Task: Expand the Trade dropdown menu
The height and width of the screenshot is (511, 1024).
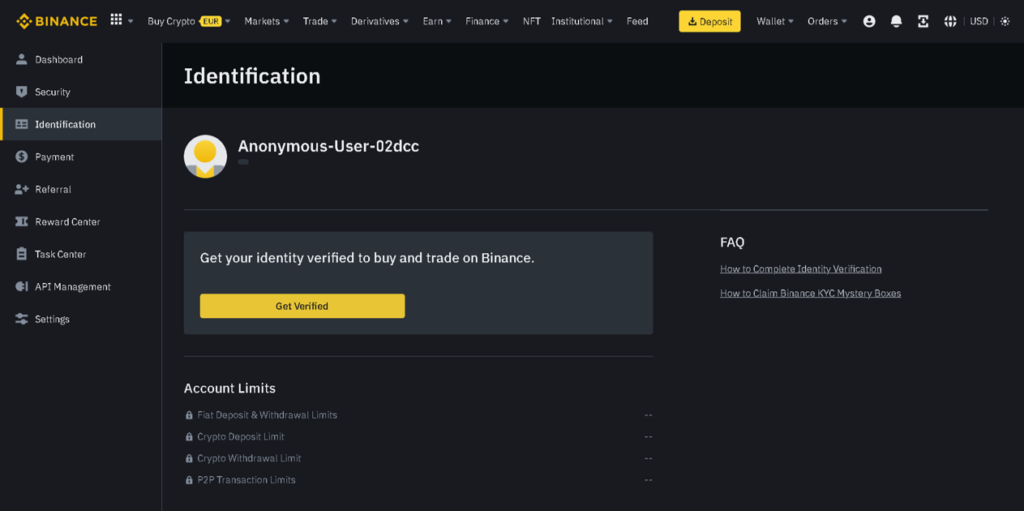Action: [x=319, y=21]
